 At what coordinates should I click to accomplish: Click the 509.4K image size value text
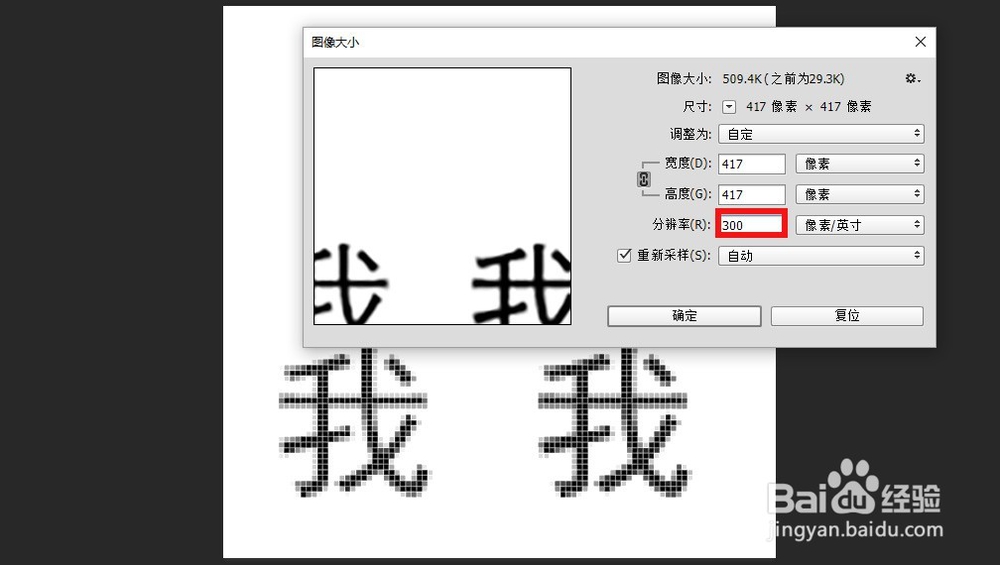tap(783, 78)
